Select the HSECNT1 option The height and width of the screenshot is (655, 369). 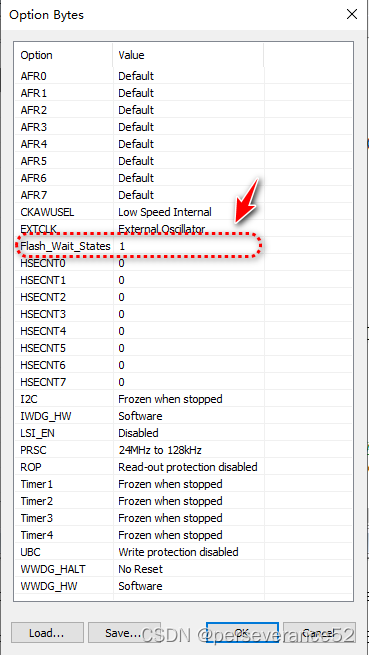point(43,280)
